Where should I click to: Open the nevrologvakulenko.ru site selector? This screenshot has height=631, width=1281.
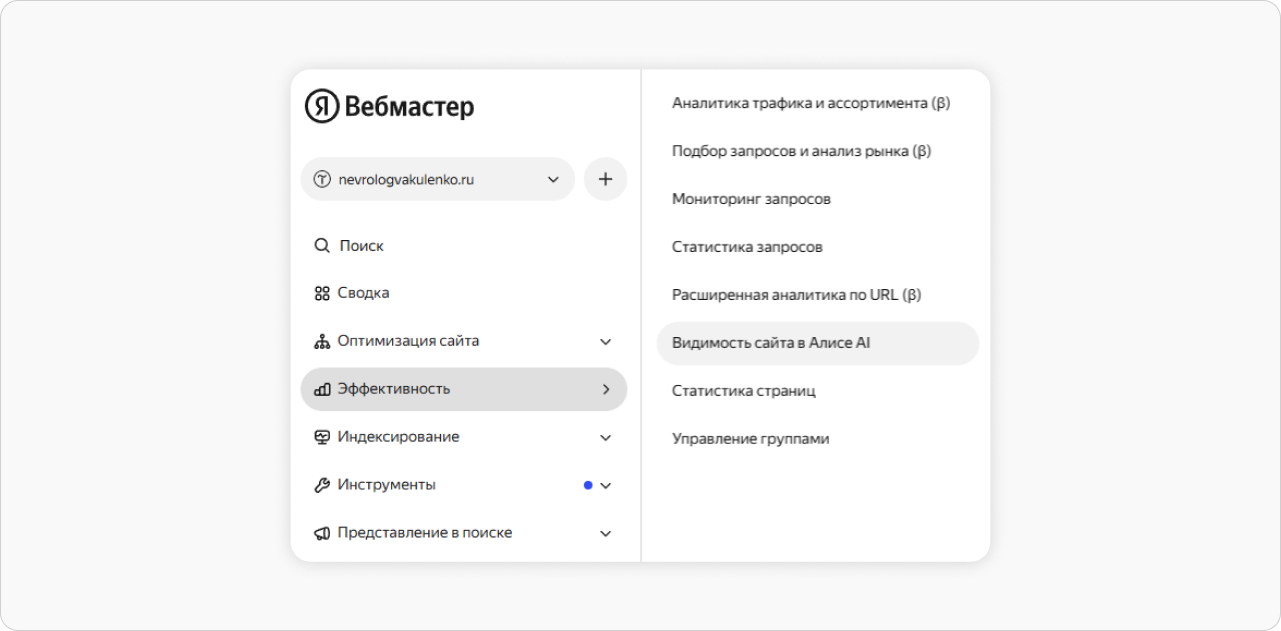click(438, 180)
